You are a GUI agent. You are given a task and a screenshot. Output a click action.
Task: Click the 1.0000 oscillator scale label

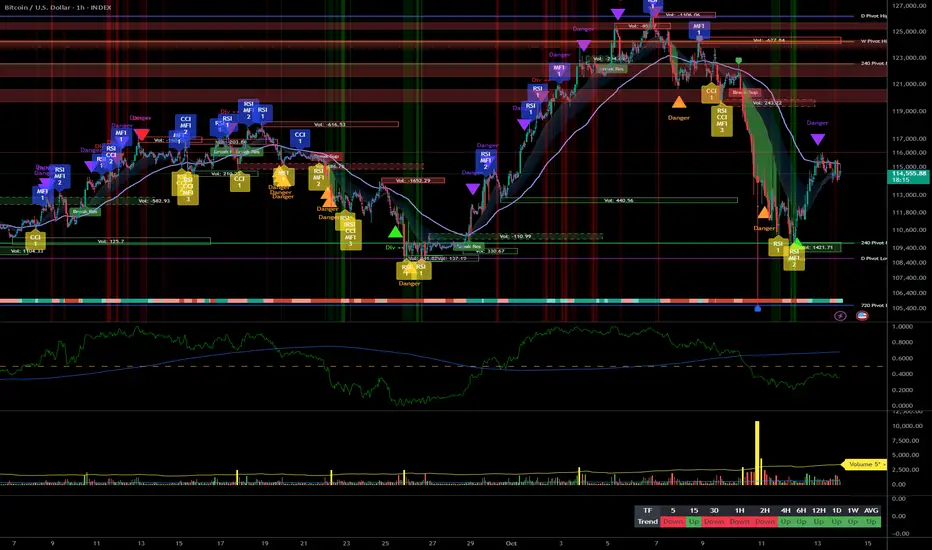tap(902, 326)
